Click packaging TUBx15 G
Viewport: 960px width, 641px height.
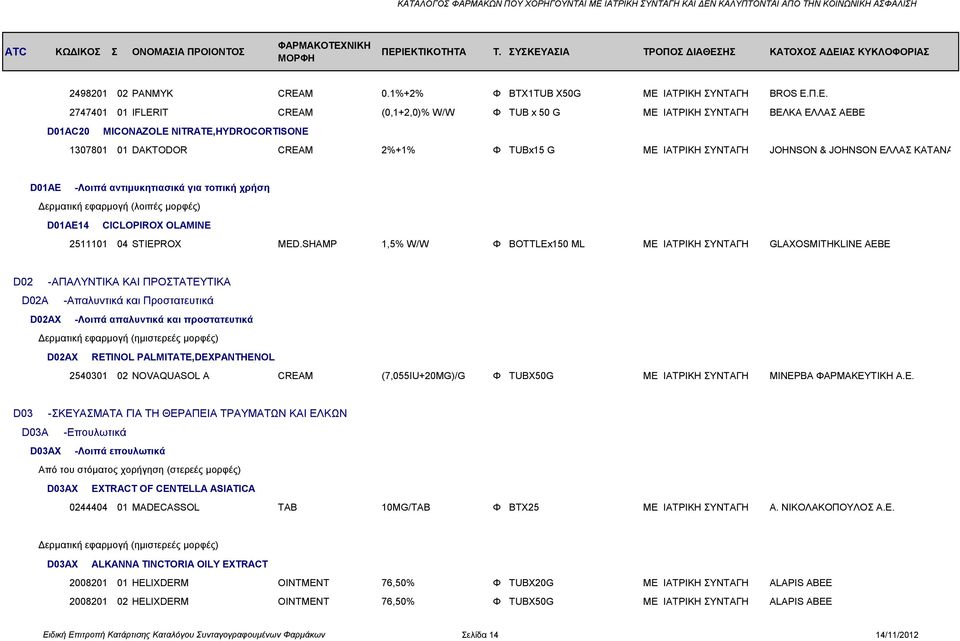tap(532, 150)
